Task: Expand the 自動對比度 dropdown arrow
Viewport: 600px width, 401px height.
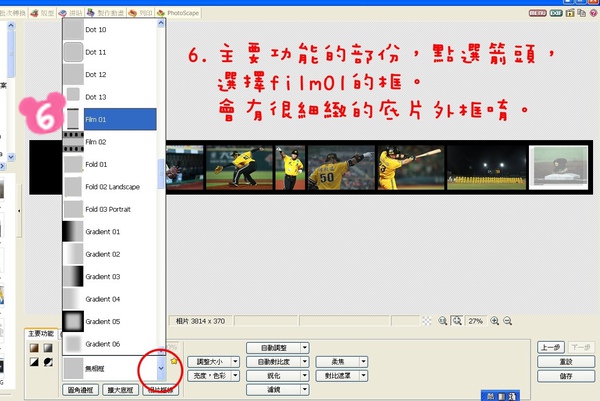Action: coord(305,362)
